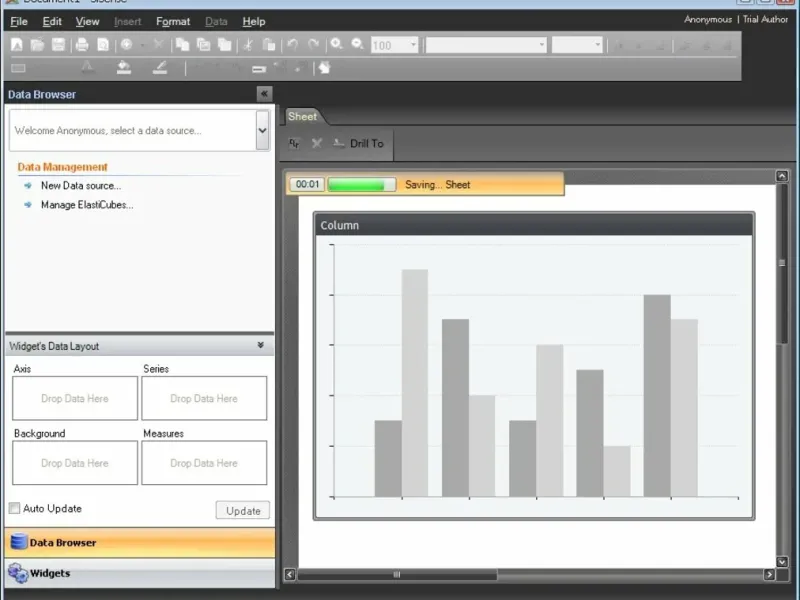Image resolution: width=800 pixels, height=600 pixels.
Task: Click the Trial Author text
Action: tap(765, 19)
